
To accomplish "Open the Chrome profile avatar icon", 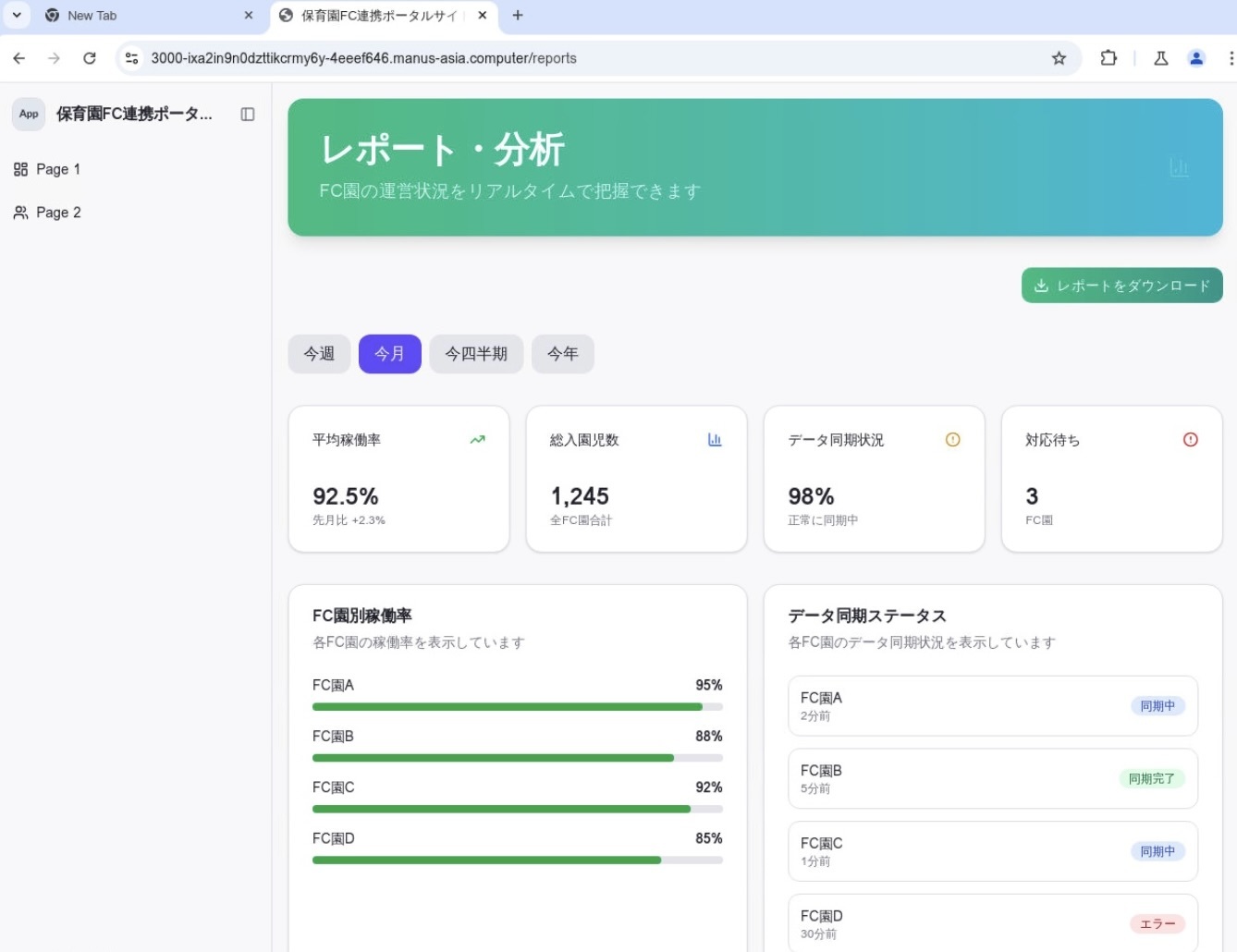I will (x=1195, y=58).
